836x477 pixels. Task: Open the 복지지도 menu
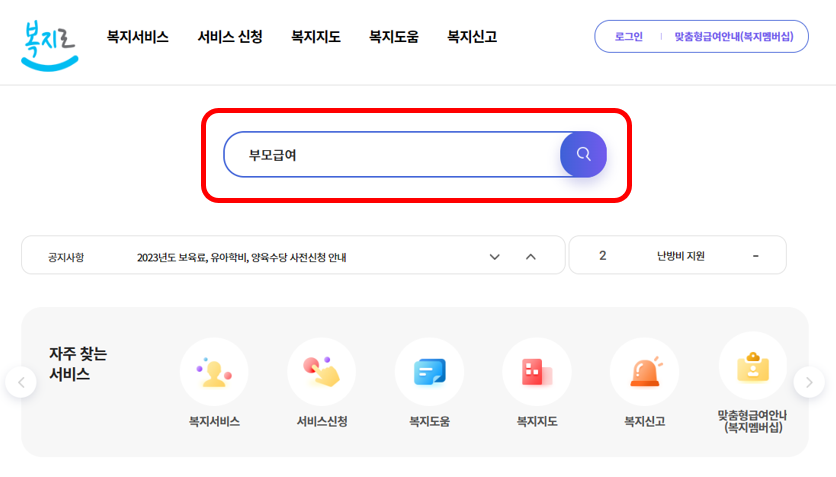click(x=316, y=37)
